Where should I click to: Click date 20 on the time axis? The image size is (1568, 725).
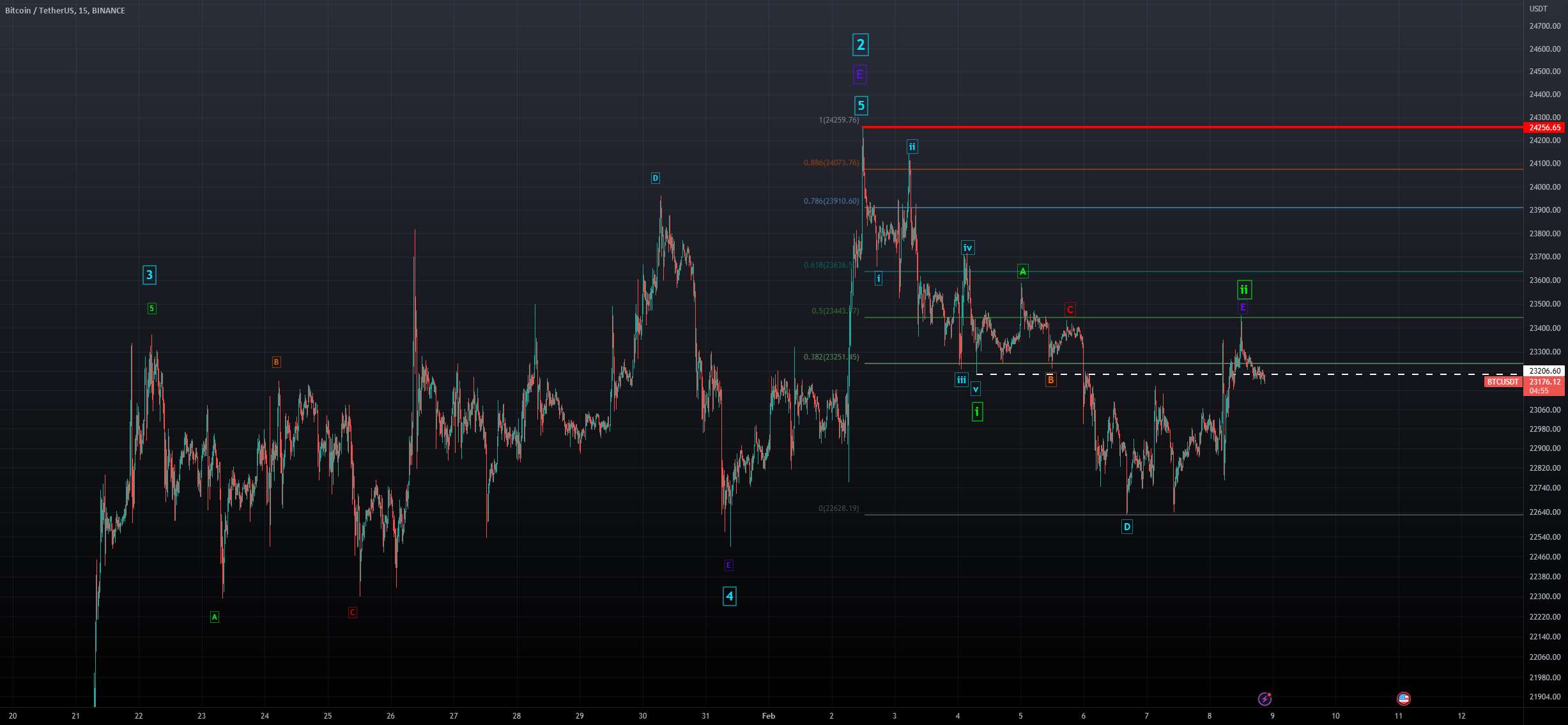click(x=13, y=716)
